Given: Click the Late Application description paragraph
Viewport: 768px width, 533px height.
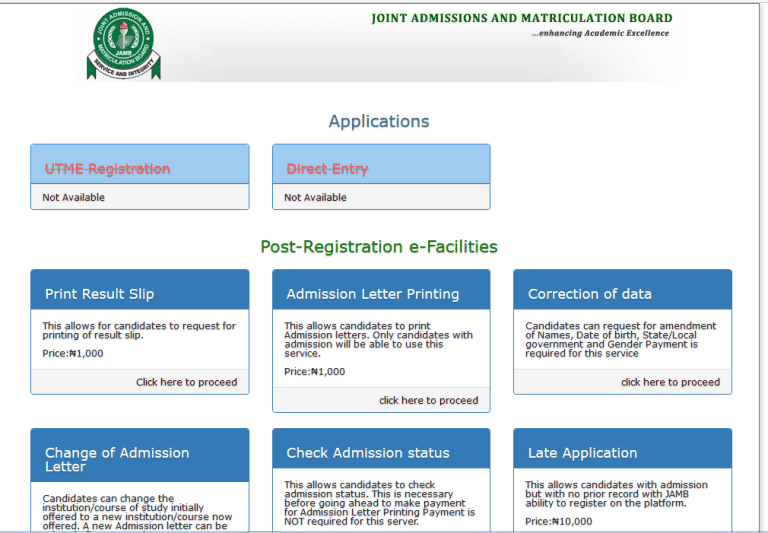Looking at the screenshot, I should tap(616, 494).
